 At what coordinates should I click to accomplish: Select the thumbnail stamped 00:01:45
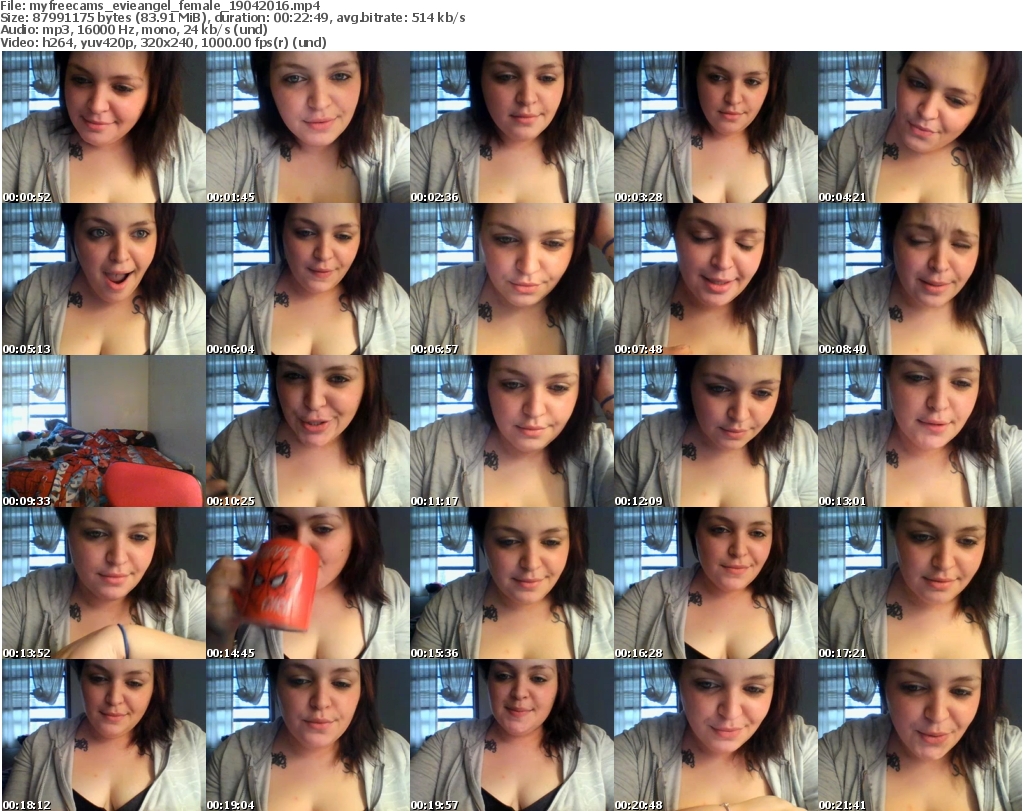click(x=308, y=127)
